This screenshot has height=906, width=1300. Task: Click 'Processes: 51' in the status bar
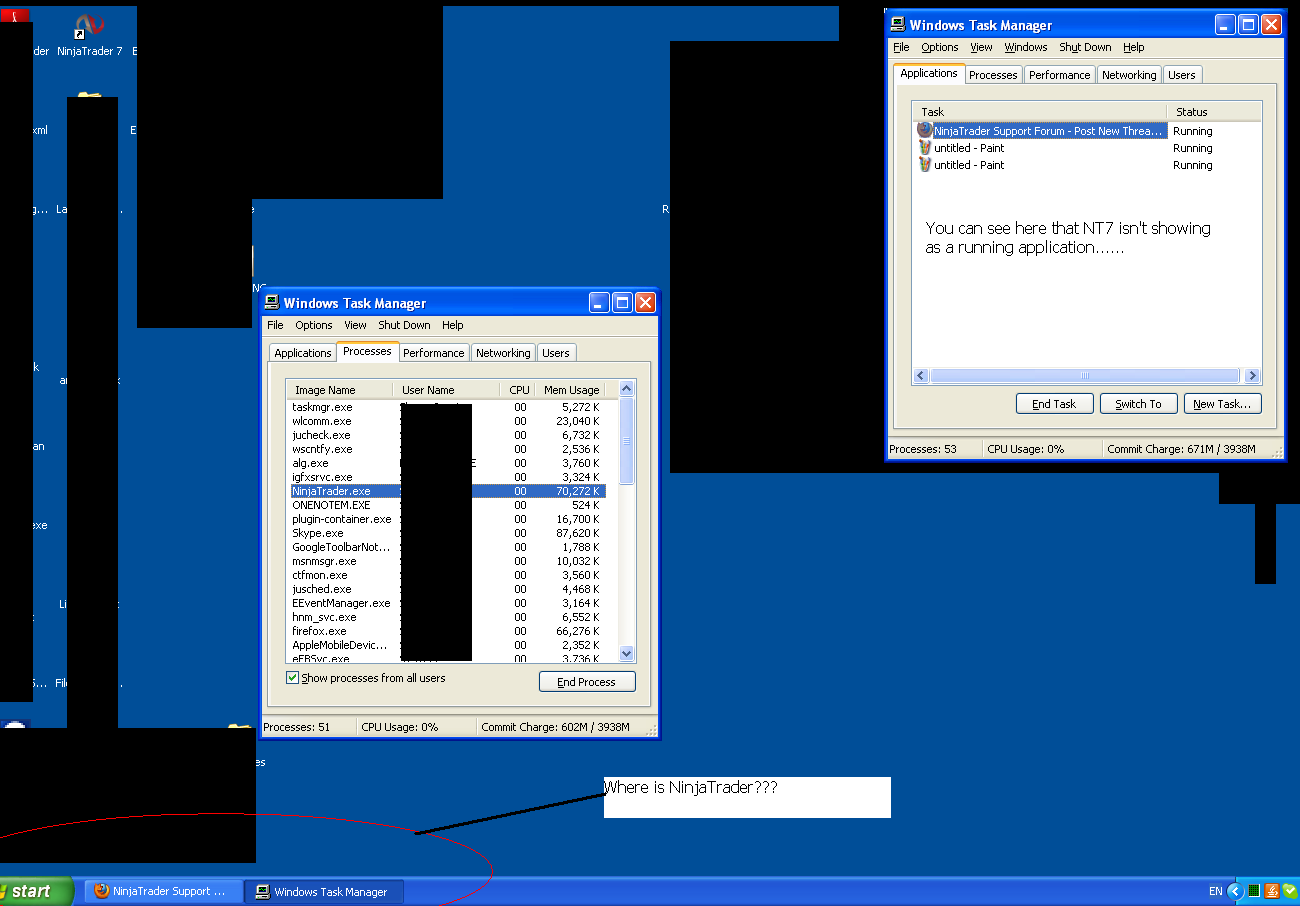(296, 727)
